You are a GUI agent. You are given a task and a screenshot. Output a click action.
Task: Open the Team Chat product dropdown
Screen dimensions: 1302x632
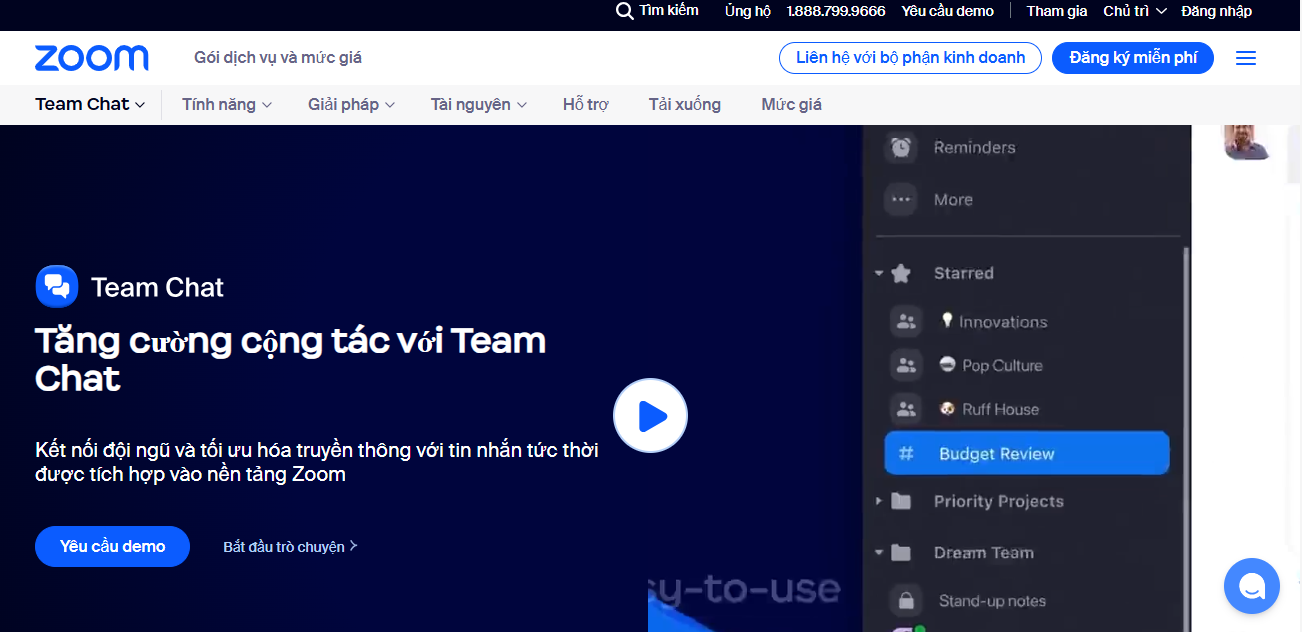tap(90, 104)
